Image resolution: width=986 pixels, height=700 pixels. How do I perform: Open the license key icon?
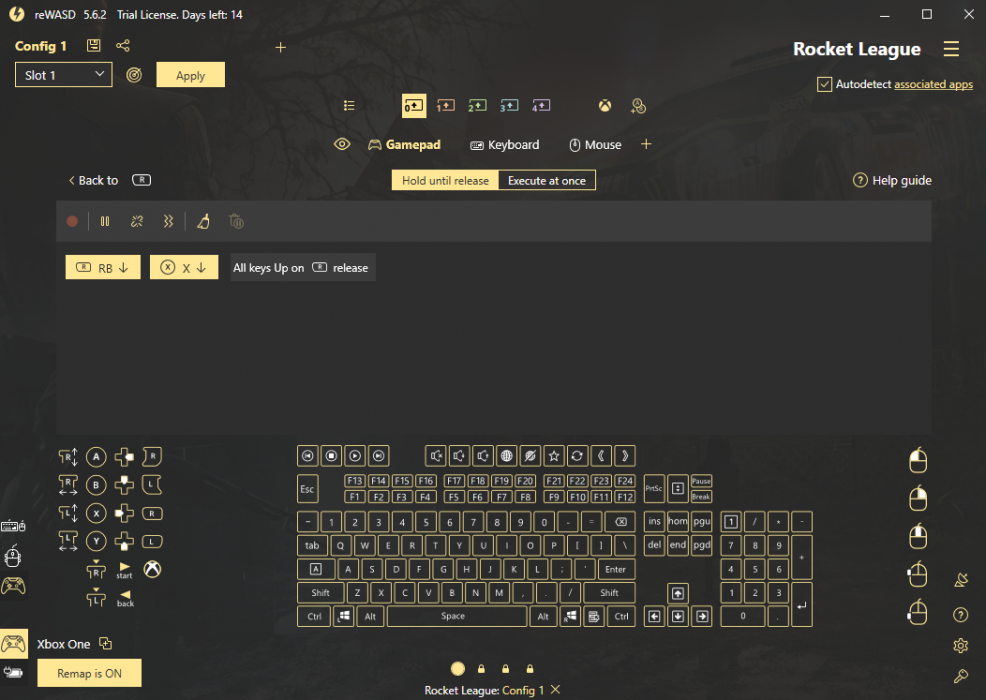point(961,676)
